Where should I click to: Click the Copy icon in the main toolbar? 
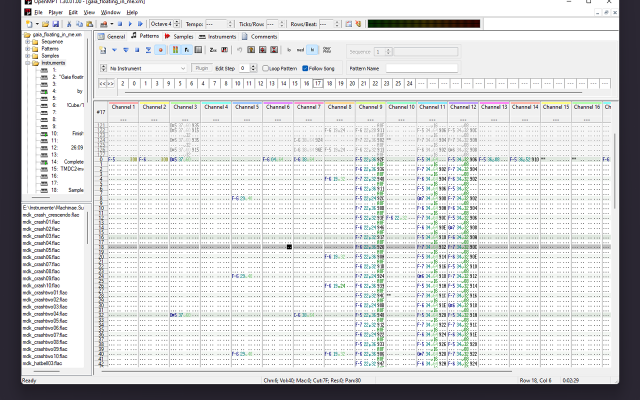79,24
